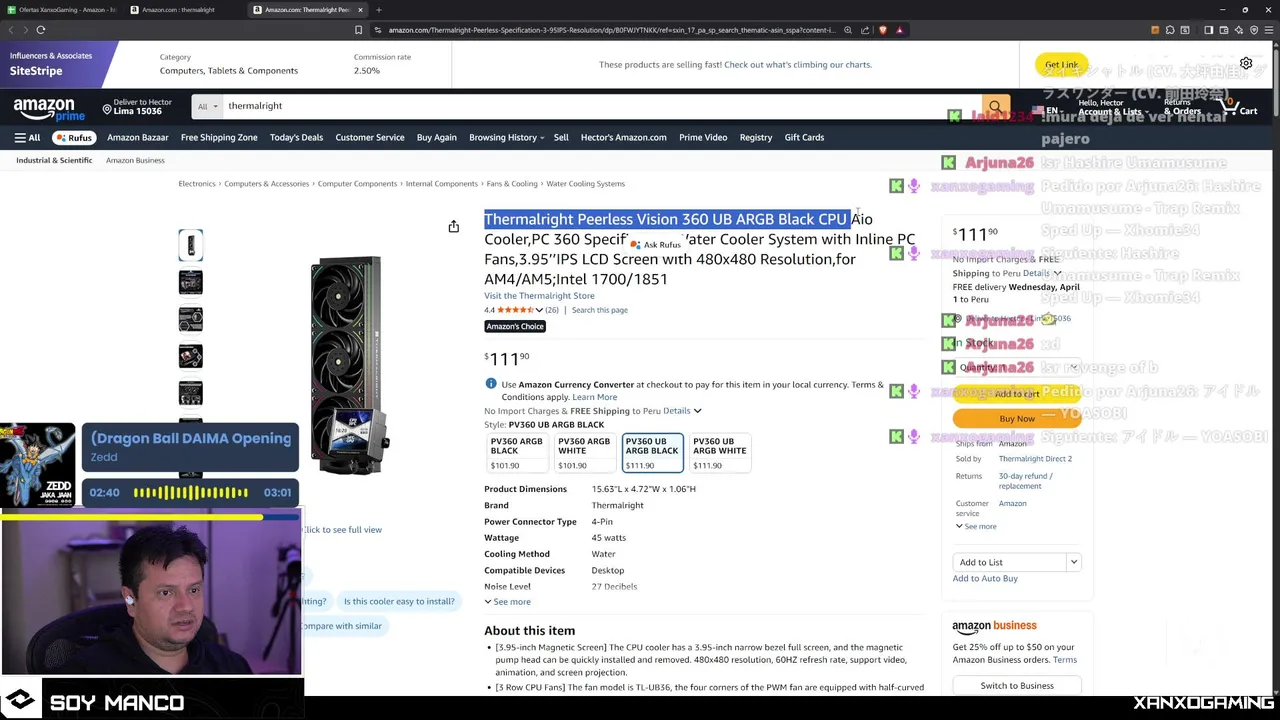
Task: Click the Water Cooling Systems breadcrumb
Action: pos(585,184)
